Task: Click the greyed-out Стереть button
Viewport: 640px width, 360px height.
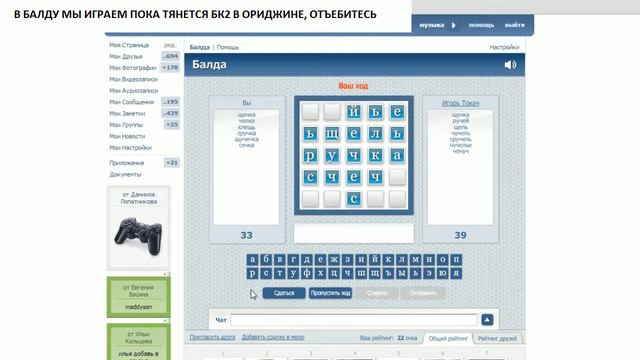Action: coord(377,293)
